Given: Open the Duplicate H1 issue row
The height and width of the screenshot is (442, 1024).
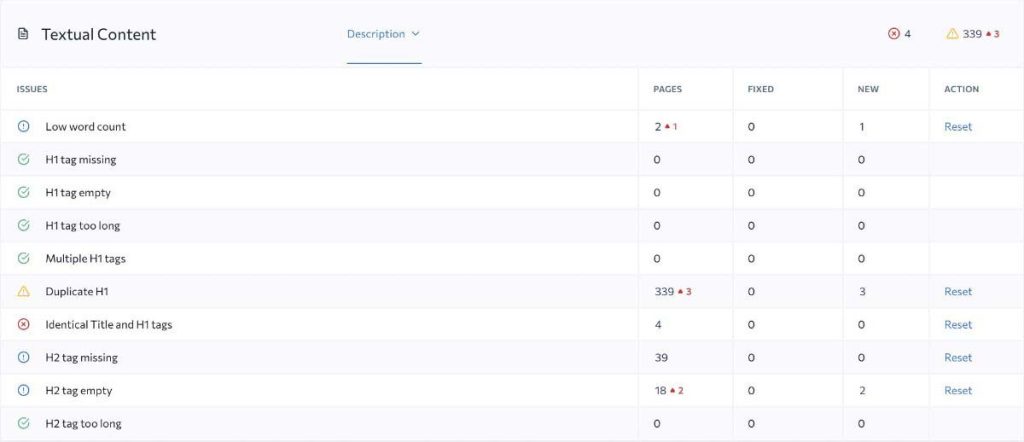Looking at the screenshot, I should pyautogui.click(x=77, y=292).
